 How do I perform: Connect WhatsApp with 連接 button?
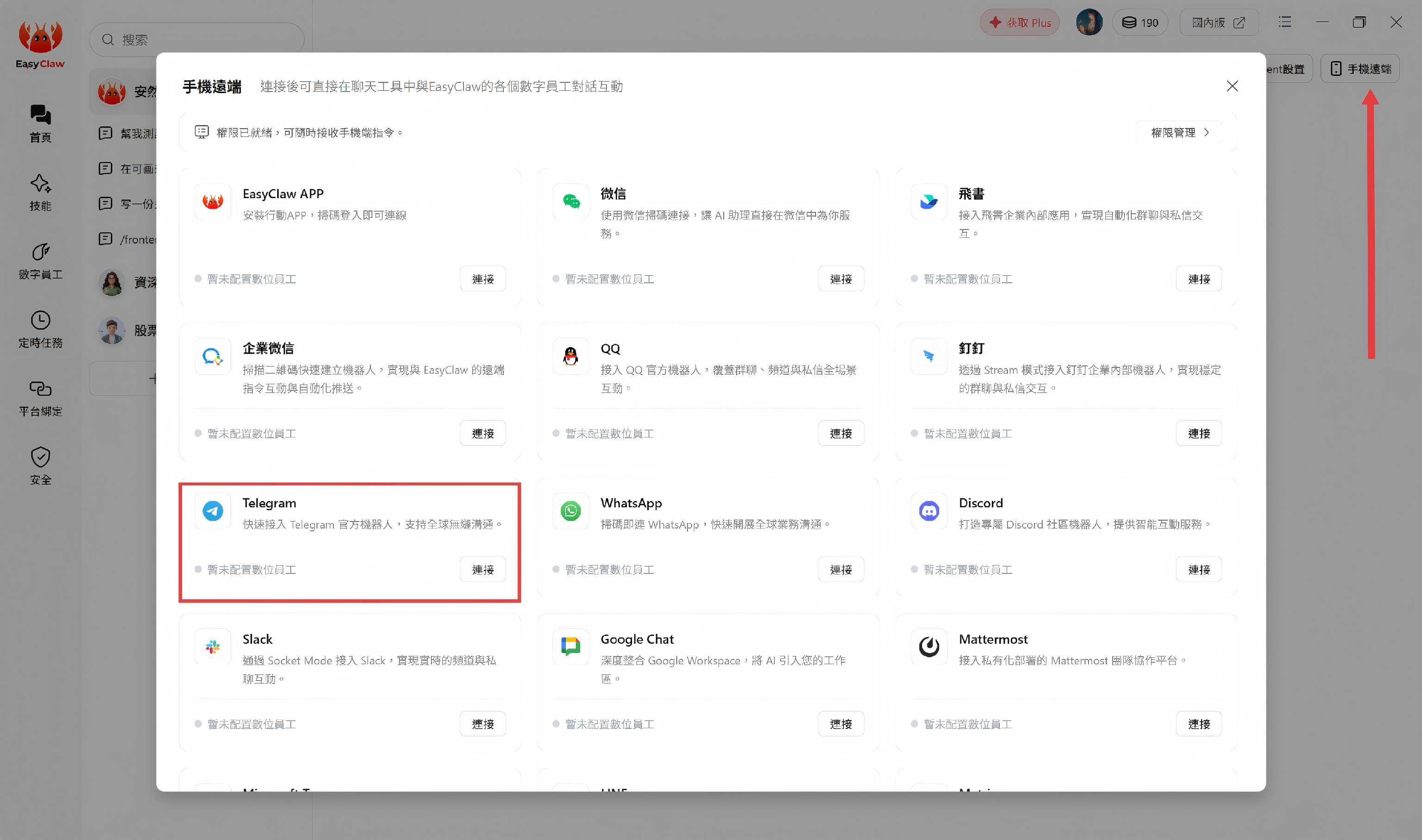coord(841,569)
